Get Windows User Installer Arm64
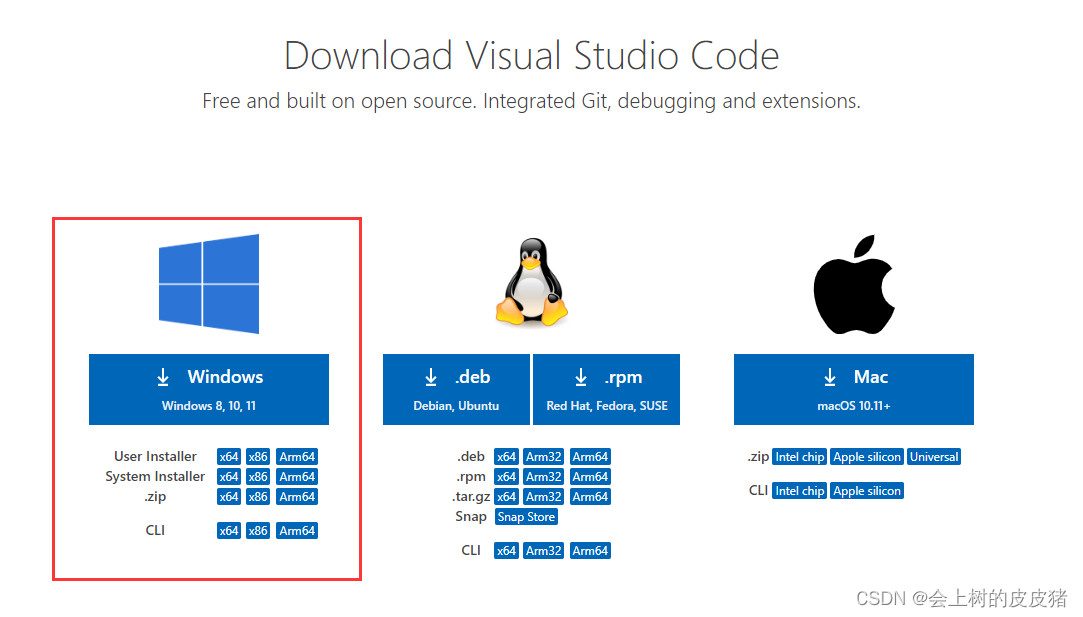This screenshot has width=1083, height=617. pos(297,457)
